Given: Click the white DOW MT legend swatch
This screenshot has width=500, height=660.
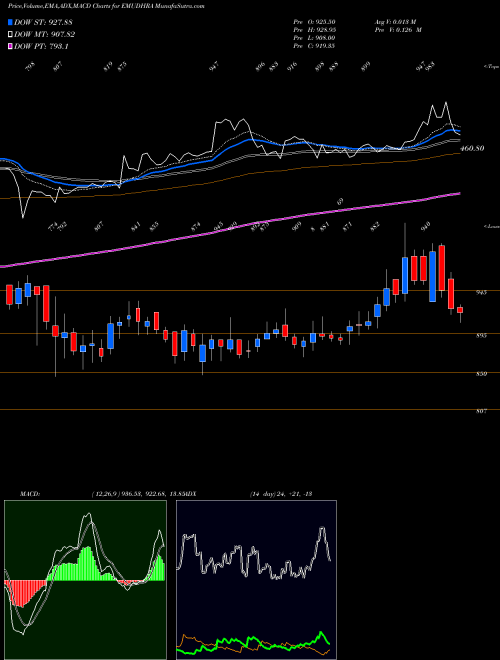Looking at the screenshot, I should pos(11,35).
